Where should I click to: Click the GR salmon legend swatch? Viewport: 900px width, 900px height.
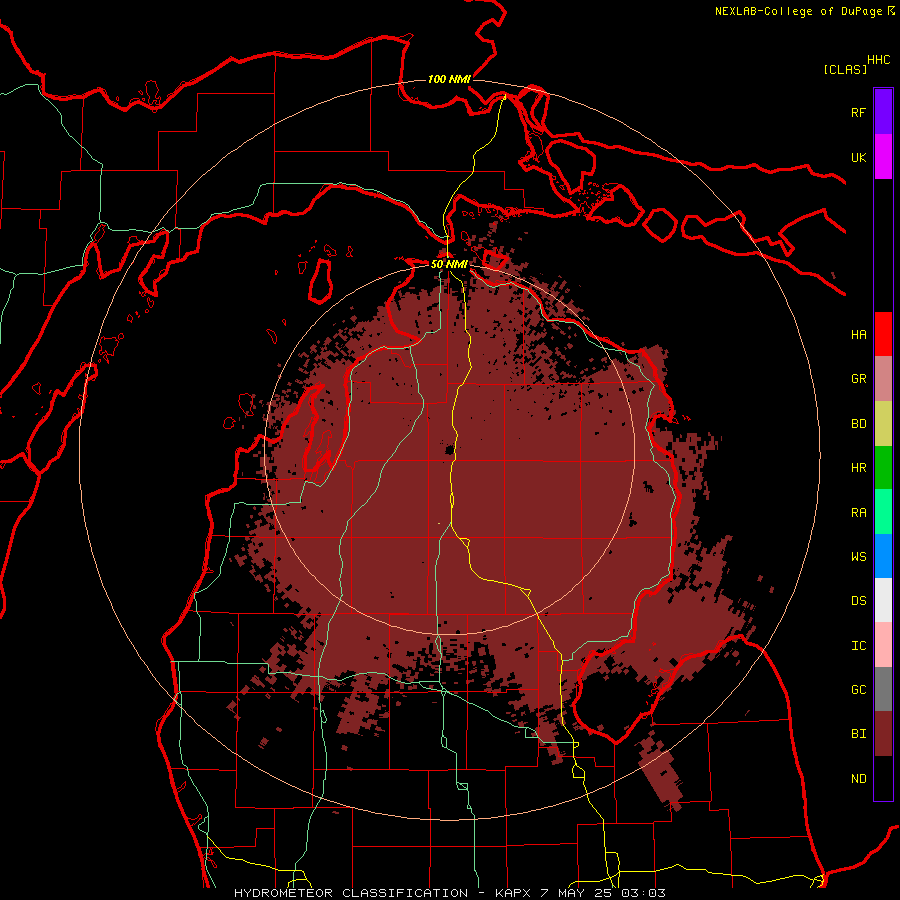pyautogui.click(x=883, y=379)
